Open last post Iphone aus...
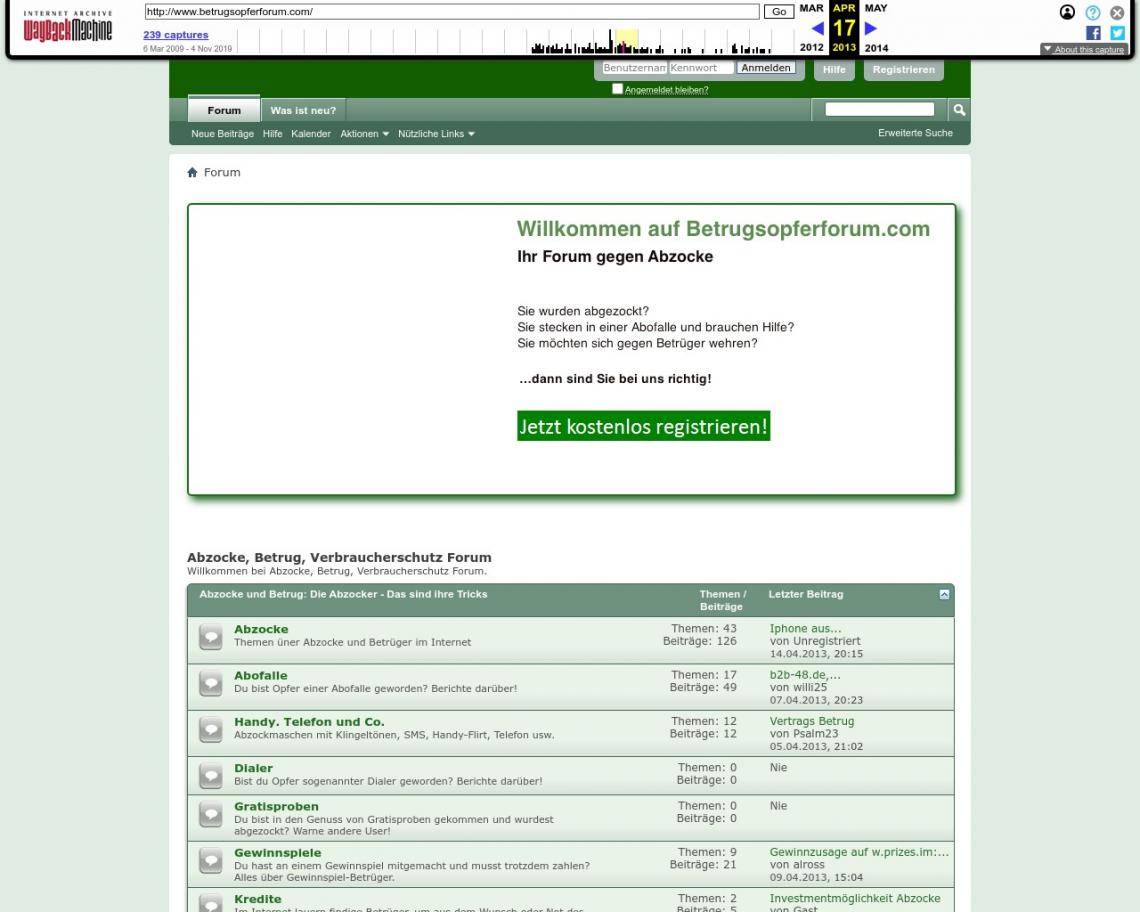The height and width of the screenshot is (912, 1140). click(x=806, y=628)
